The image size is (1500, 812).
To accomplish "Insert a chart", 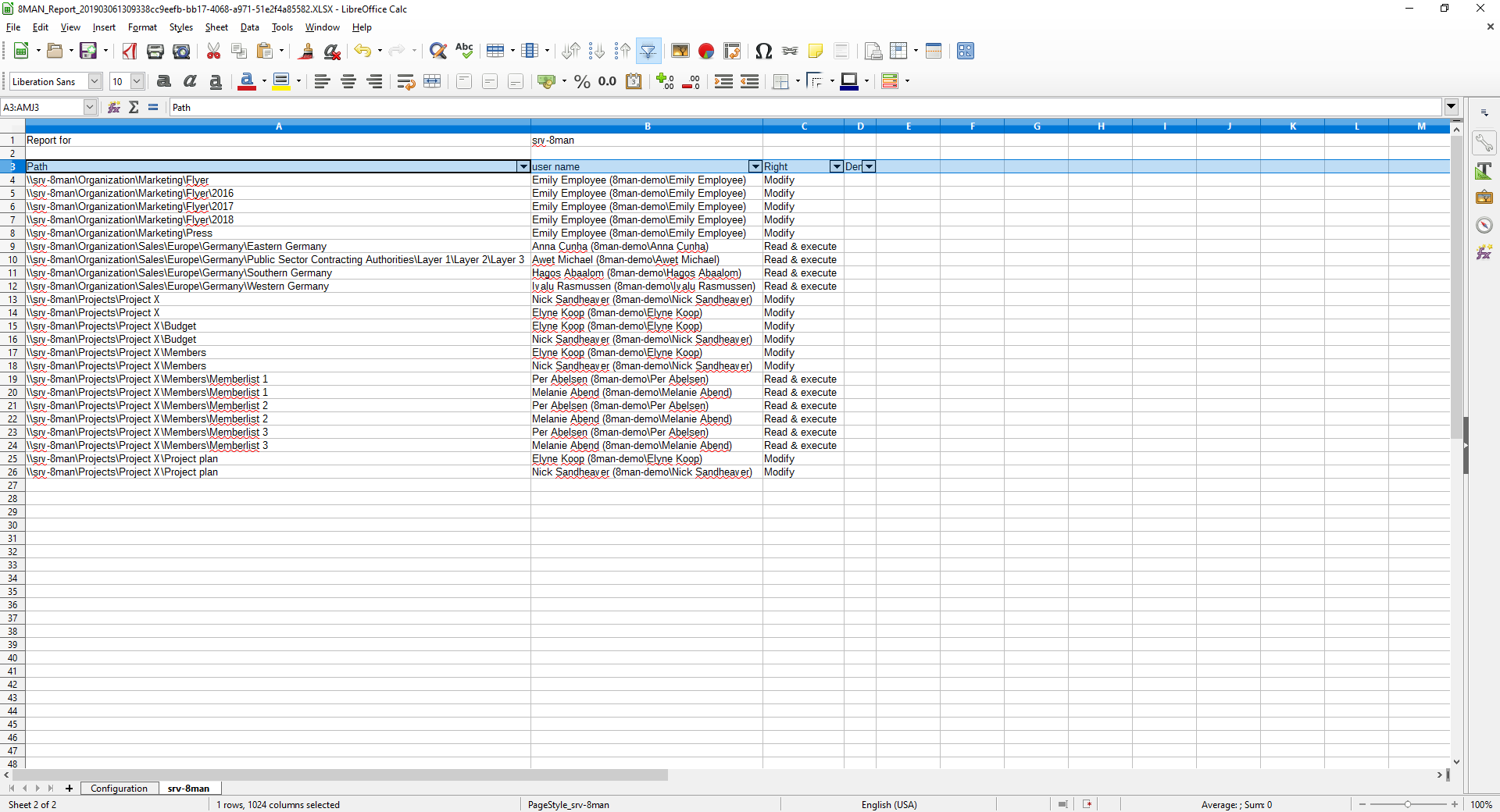I will point(706,51).
